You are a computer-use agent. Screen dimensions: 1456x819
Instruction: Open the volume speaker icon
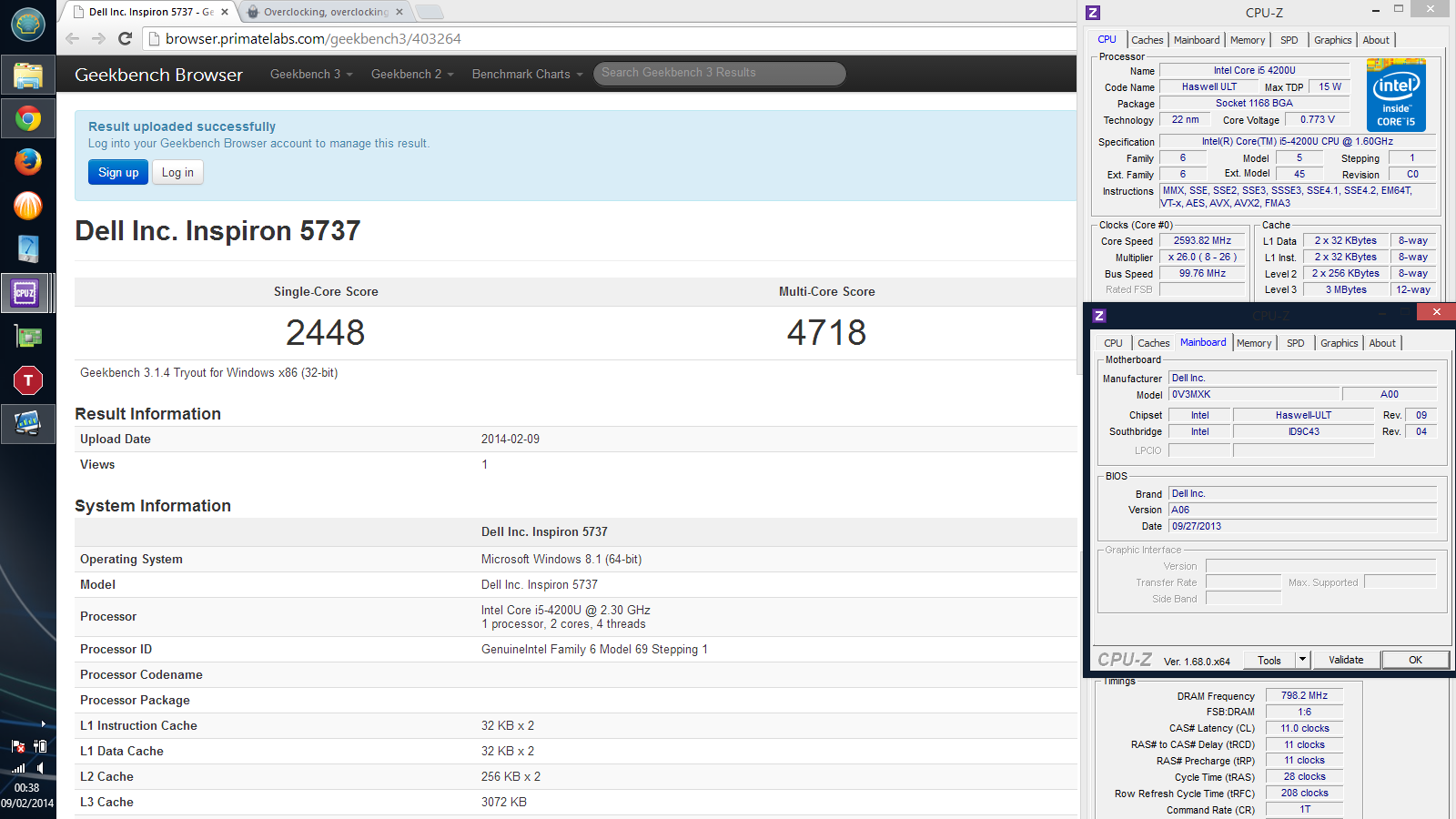click(39, 768)
